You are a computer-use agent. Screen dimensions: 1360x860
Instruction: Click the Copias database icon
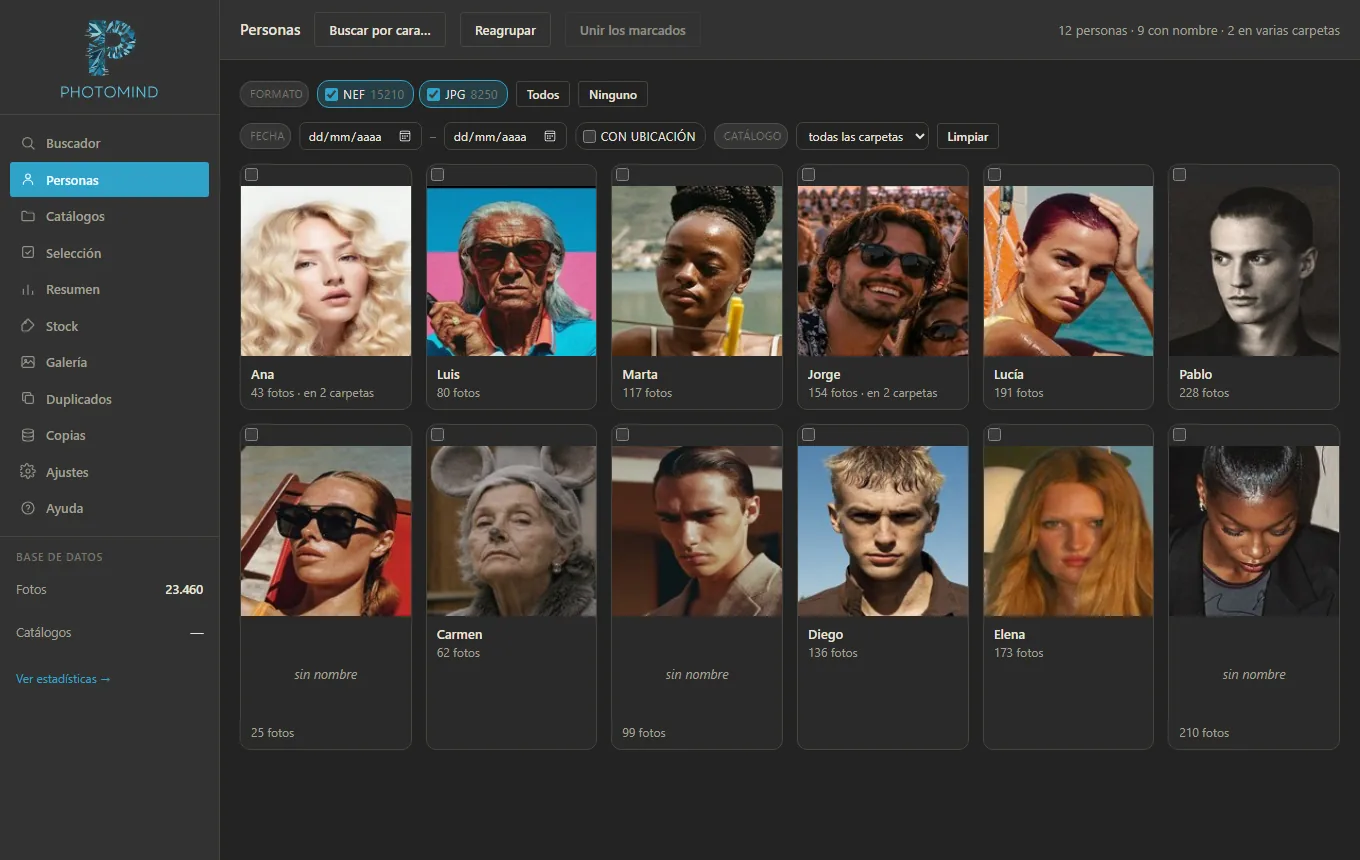(x=28, y=435)
